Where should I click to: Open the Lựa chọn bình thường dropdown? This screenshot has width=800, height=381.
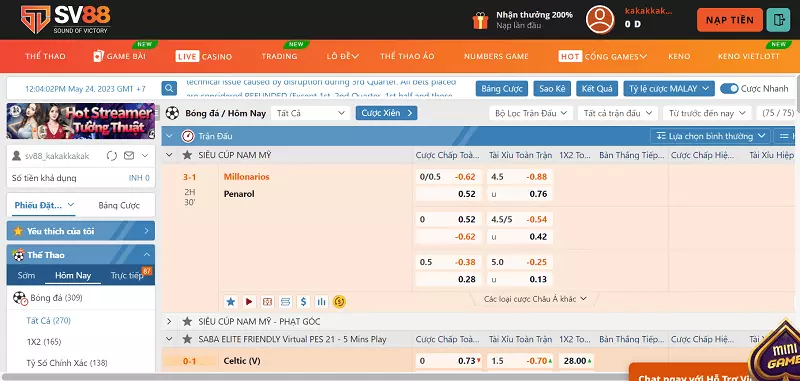(x=710, y=136)
